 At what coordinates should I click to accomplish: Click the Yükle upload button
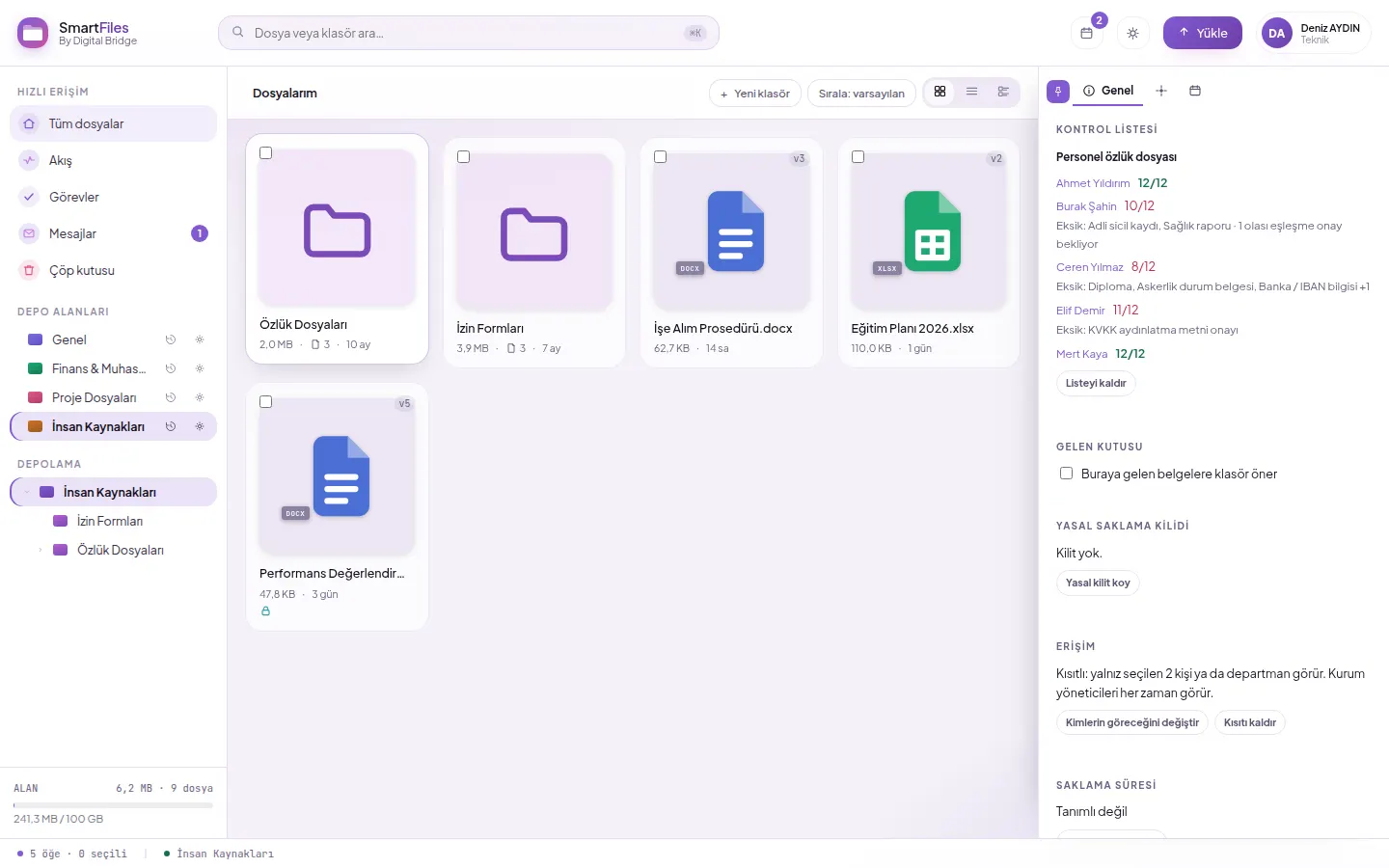tap(1203, 33)
